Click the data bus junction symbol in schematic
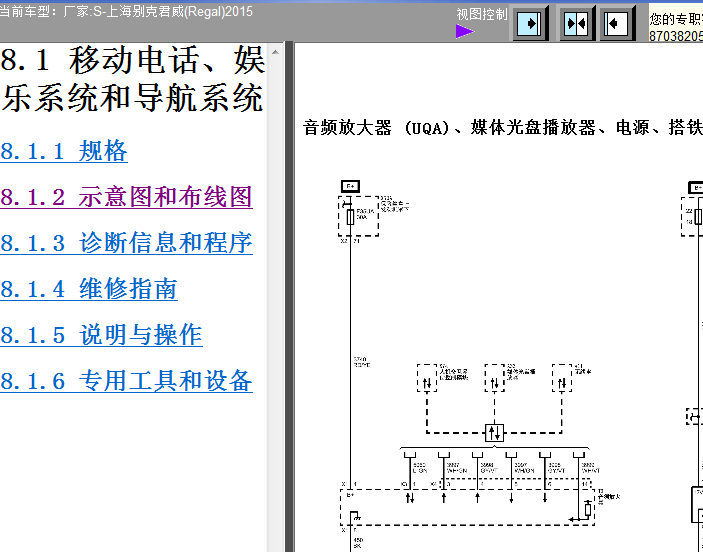Image resolution: width=703 pixels, height=552 pixels. (494, 433)
